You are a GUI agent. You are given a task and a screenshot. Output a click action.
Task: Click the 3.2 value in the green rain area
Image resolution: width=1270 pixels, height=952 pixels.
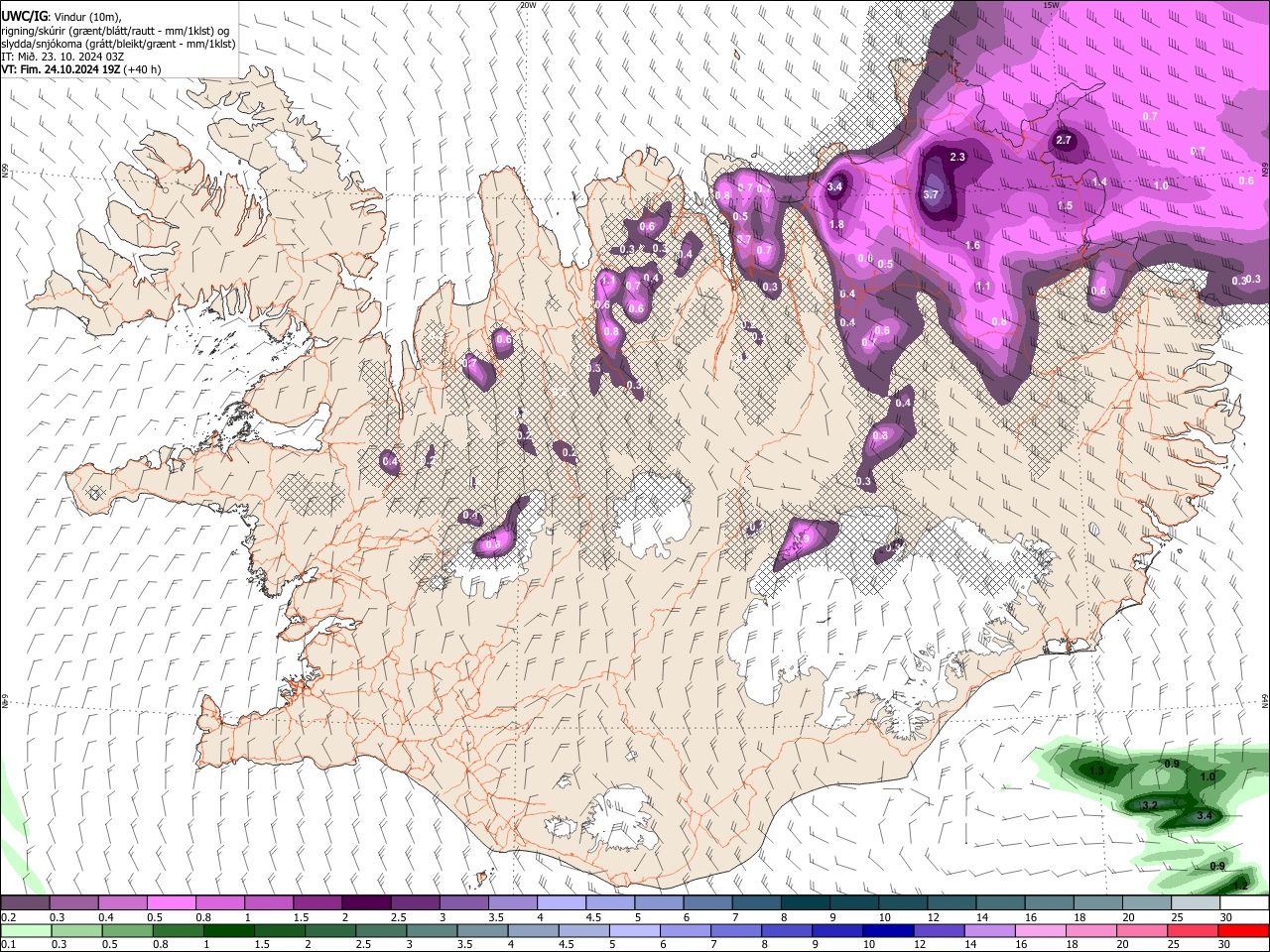(1150, 804)
